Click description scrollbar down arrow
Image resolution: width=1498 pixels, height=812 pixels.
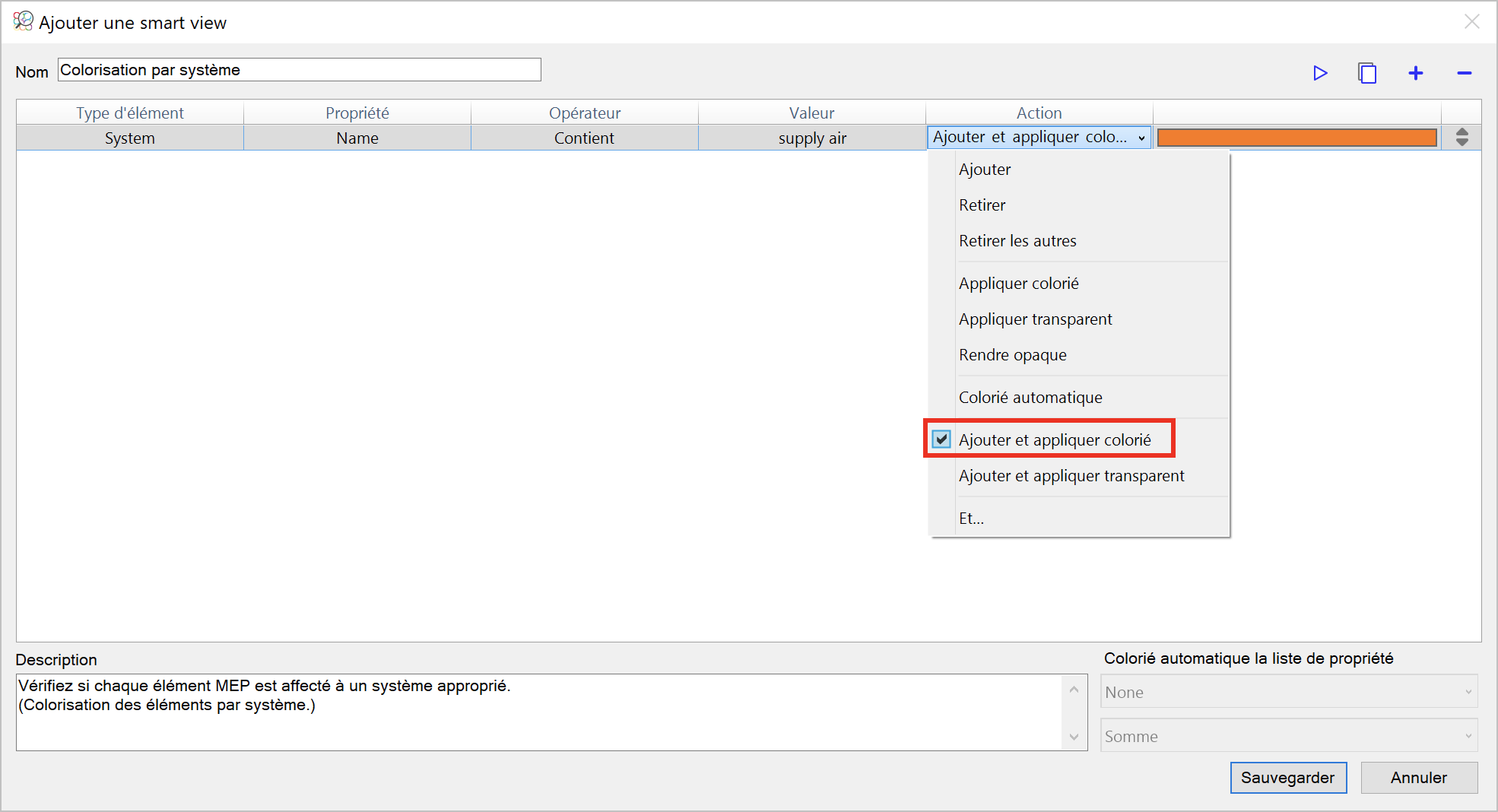1074,737
